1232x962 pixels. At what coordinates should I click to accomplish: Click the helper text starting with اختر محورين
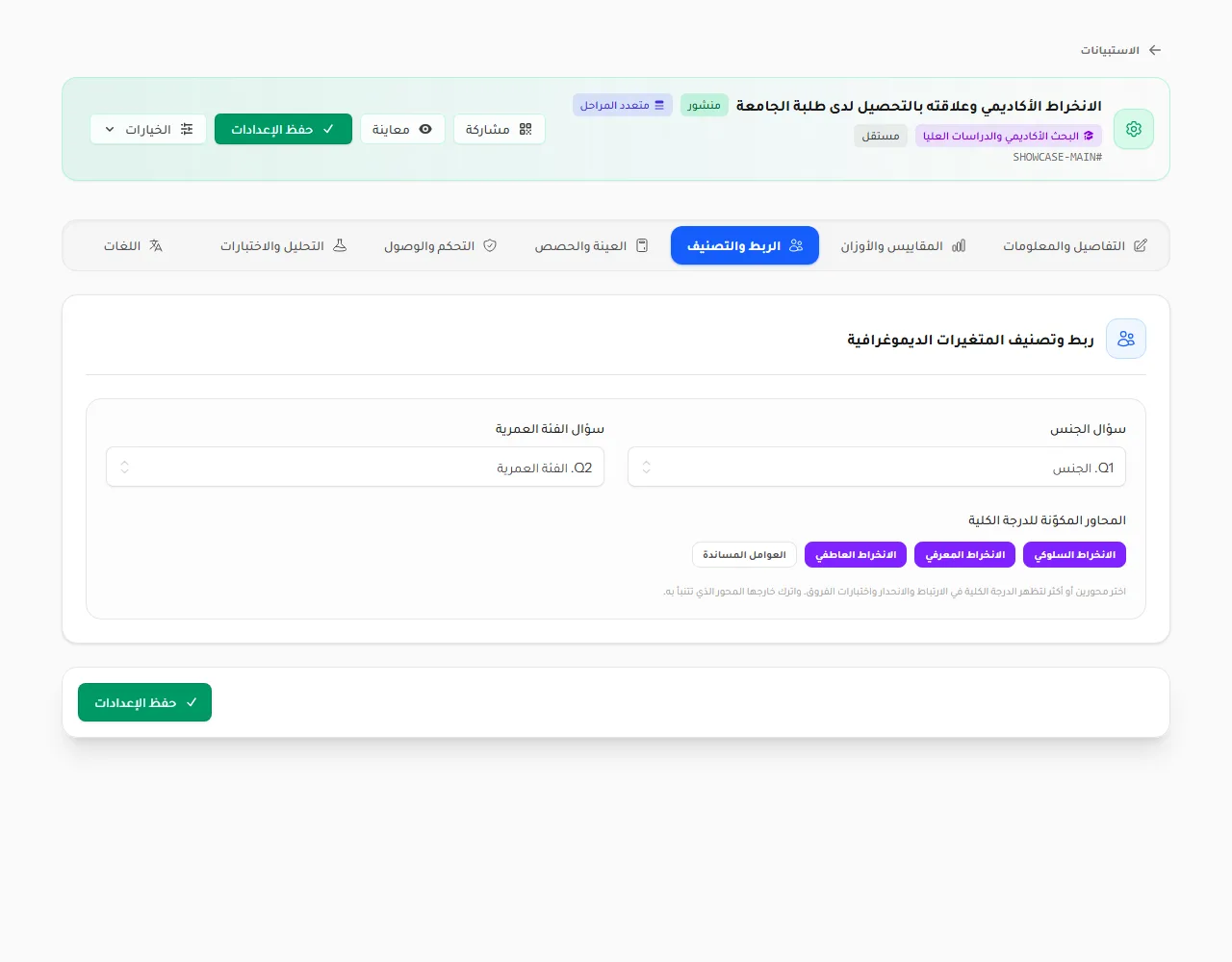point(894,591)
